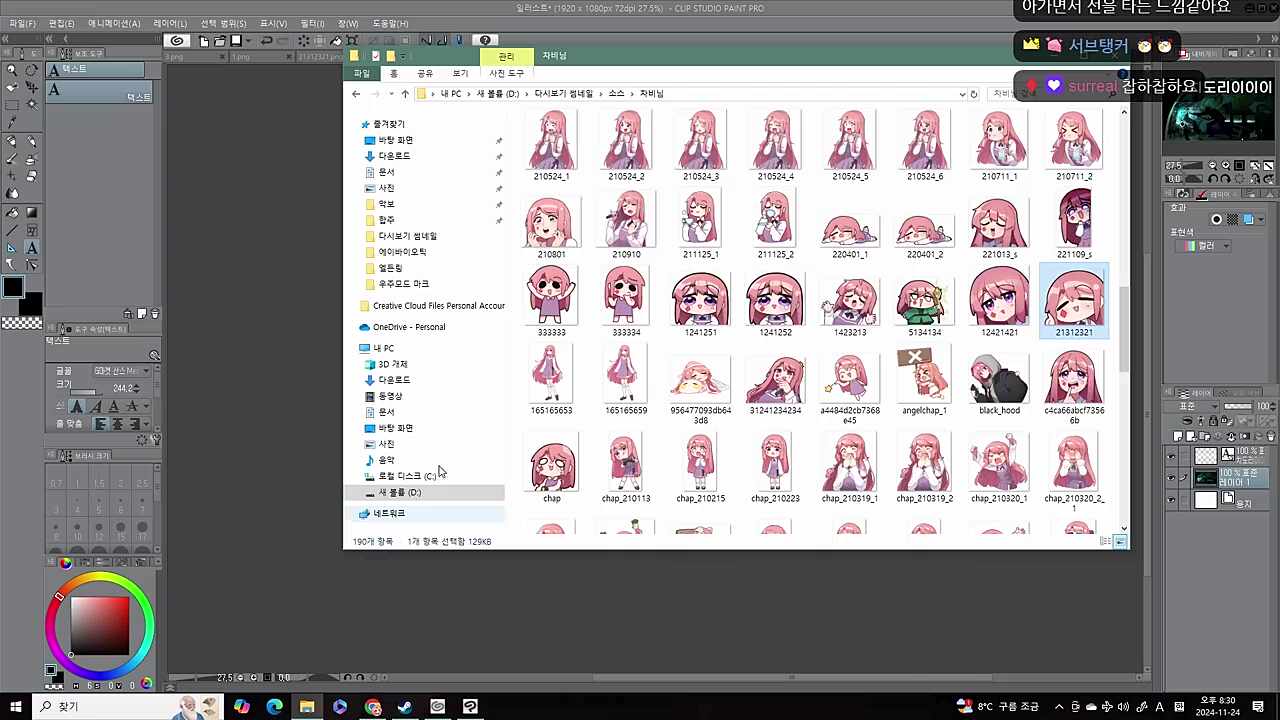This screenshot has height=720, width=1280.
Task: Click the Explorer up-folder arrow
Action: (405, 94)
